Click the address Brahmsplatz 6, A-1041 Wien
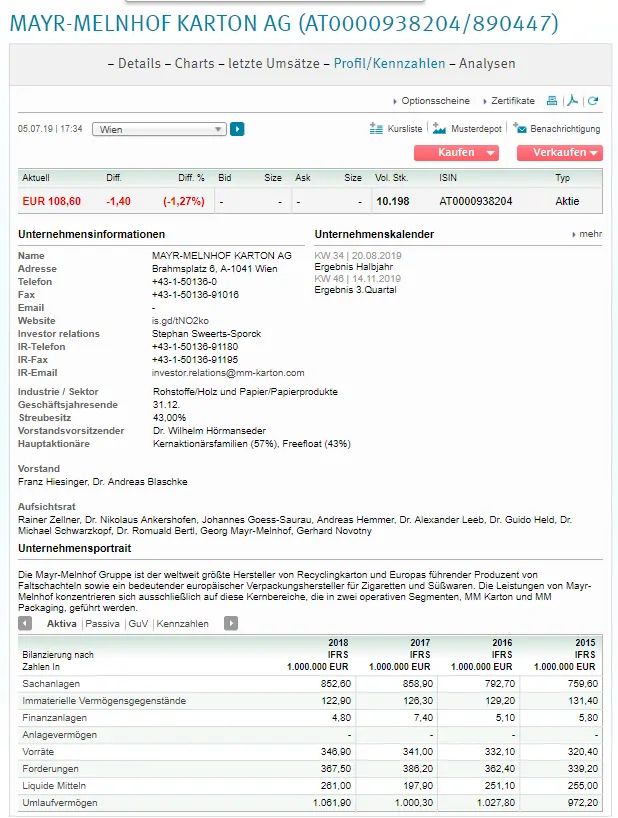The width and height of the screenshot is (618, 818). (214, 269)
